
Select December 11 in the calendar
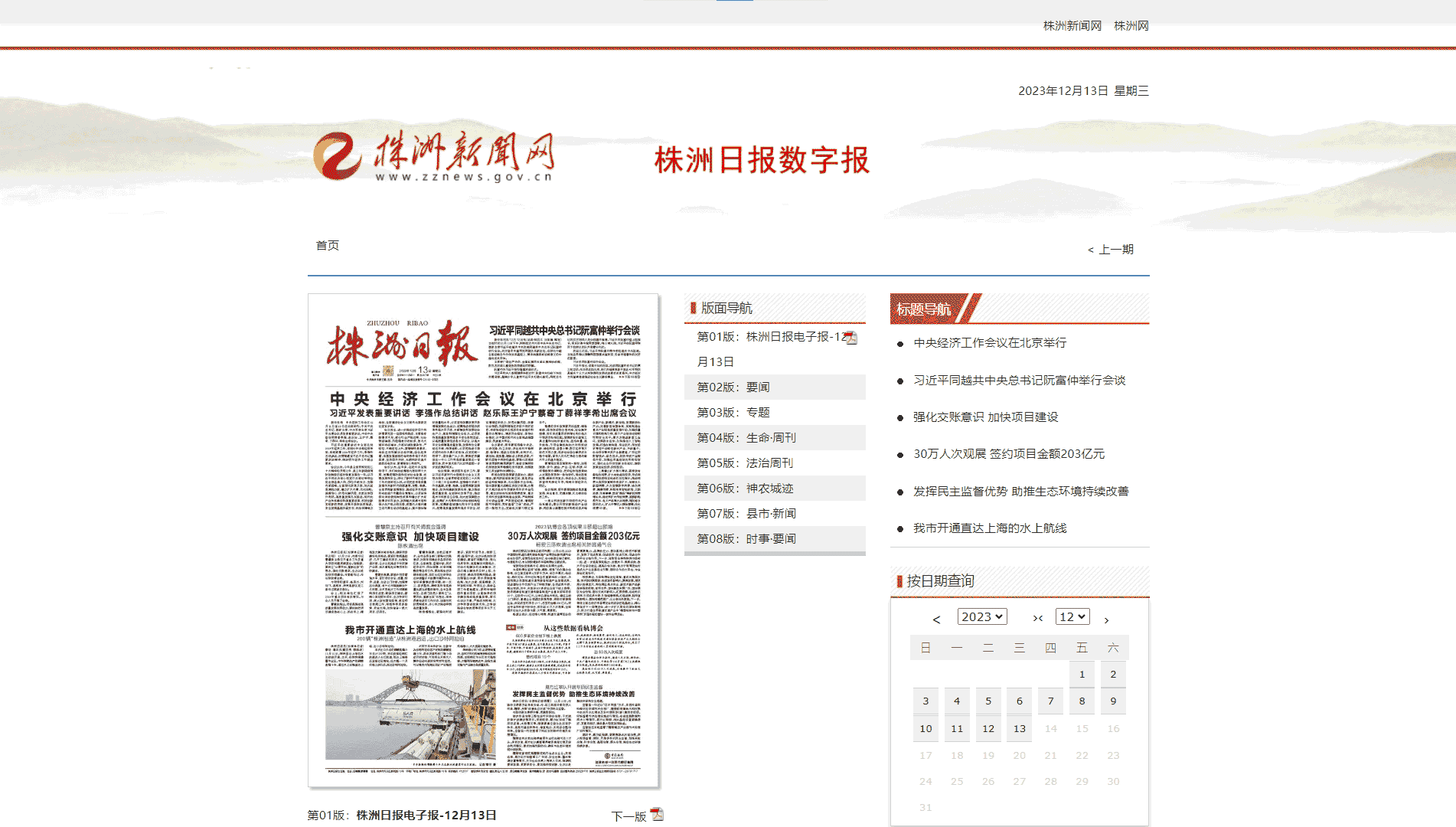pyautogui.click(x=957, y=729)
